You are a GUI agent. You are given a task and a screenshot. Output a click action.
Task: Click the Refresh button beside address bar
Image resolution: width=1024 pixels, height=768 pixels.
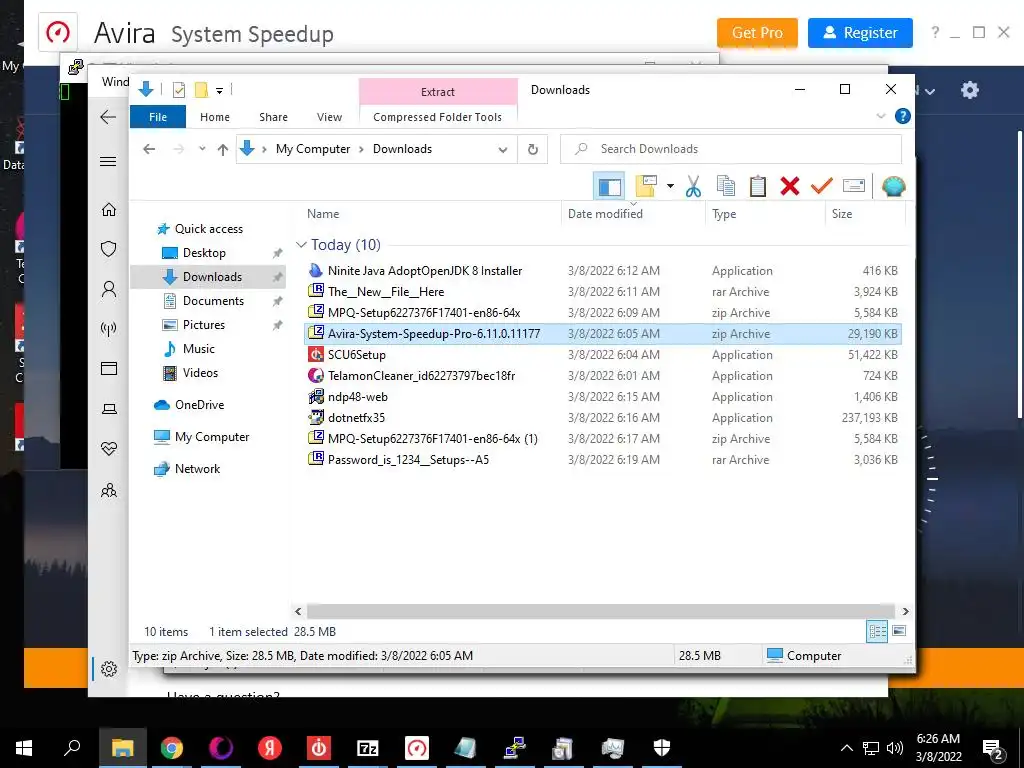pyautogui.click(x=533, y=150)
